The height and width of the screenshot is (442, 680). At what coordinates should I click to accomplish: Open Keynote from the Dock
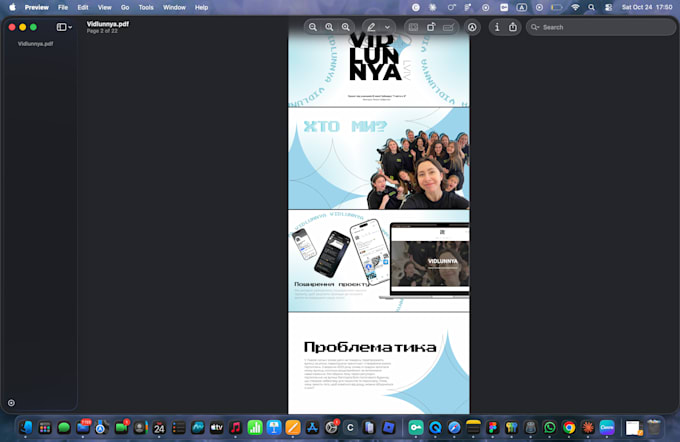(274, 428)
